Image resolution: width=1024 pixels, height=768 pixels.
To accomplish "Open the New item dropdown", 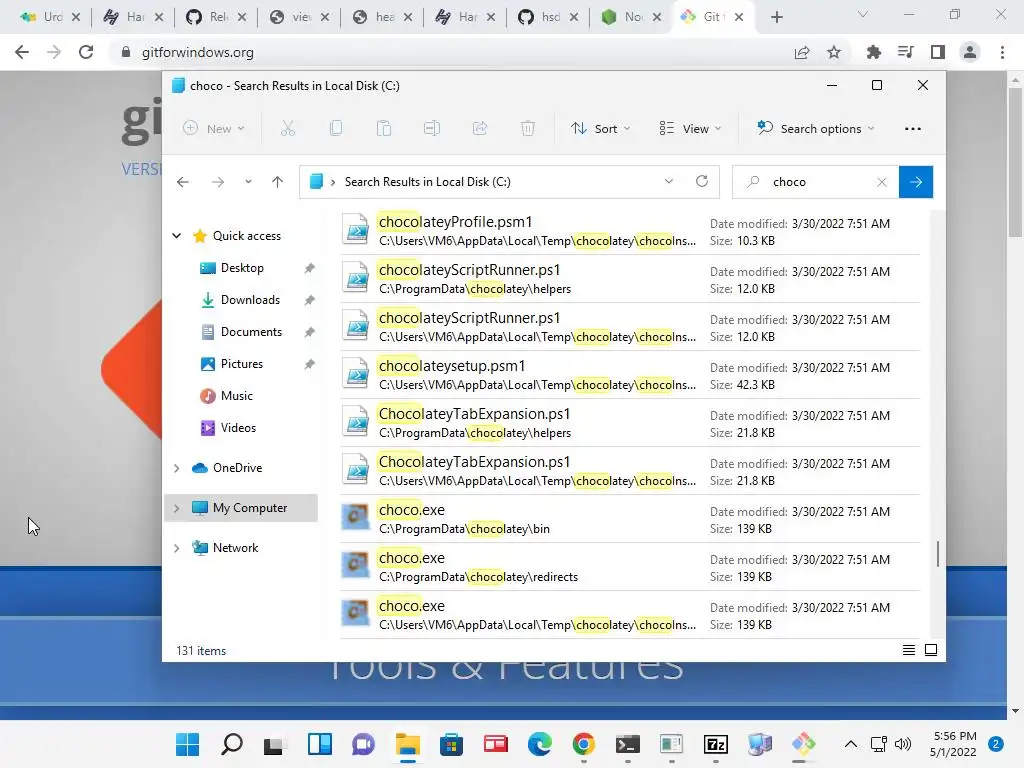I will click(214, 129).
